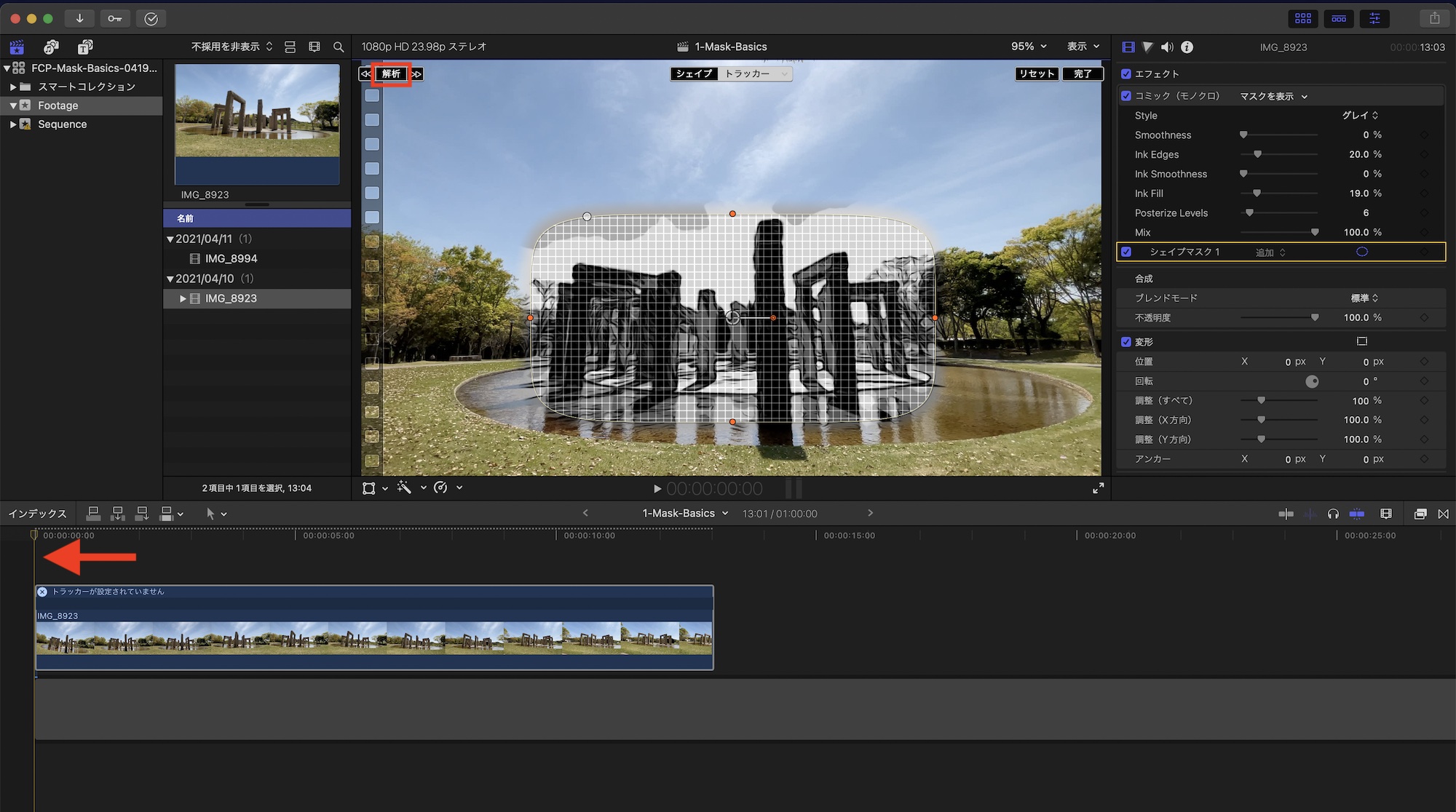Uncheck the エフェクト checkbox
The height and width of the screenshot is (812, 1456).
point(1126,74)
